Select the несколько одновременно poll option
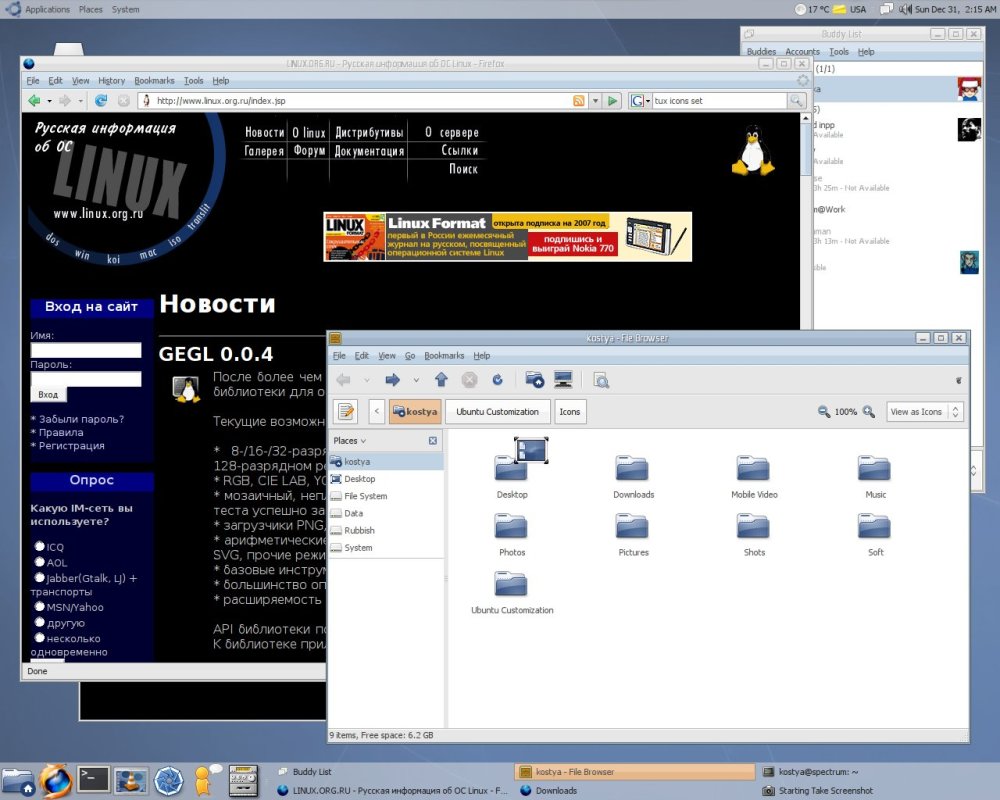This screenshot has height=800, width=1000. click(x=40, y=637)
